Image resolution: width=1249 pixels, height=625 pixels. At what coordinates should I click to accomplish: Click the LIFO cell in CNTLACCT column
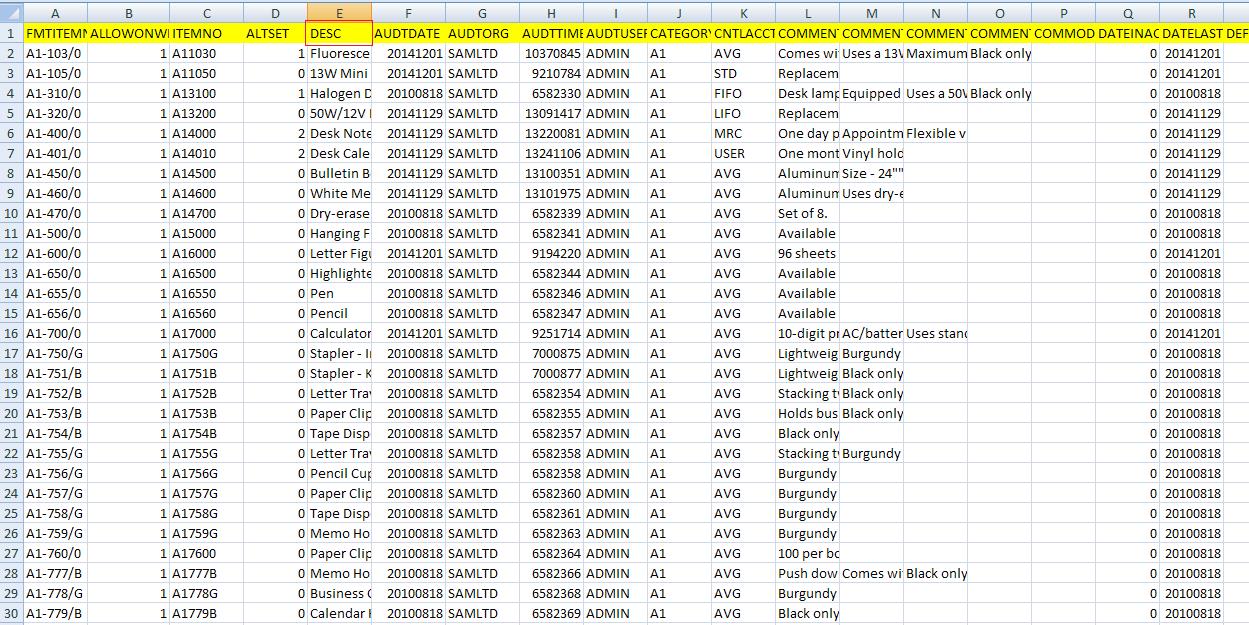pyautogui.click(x=743, y=113)
